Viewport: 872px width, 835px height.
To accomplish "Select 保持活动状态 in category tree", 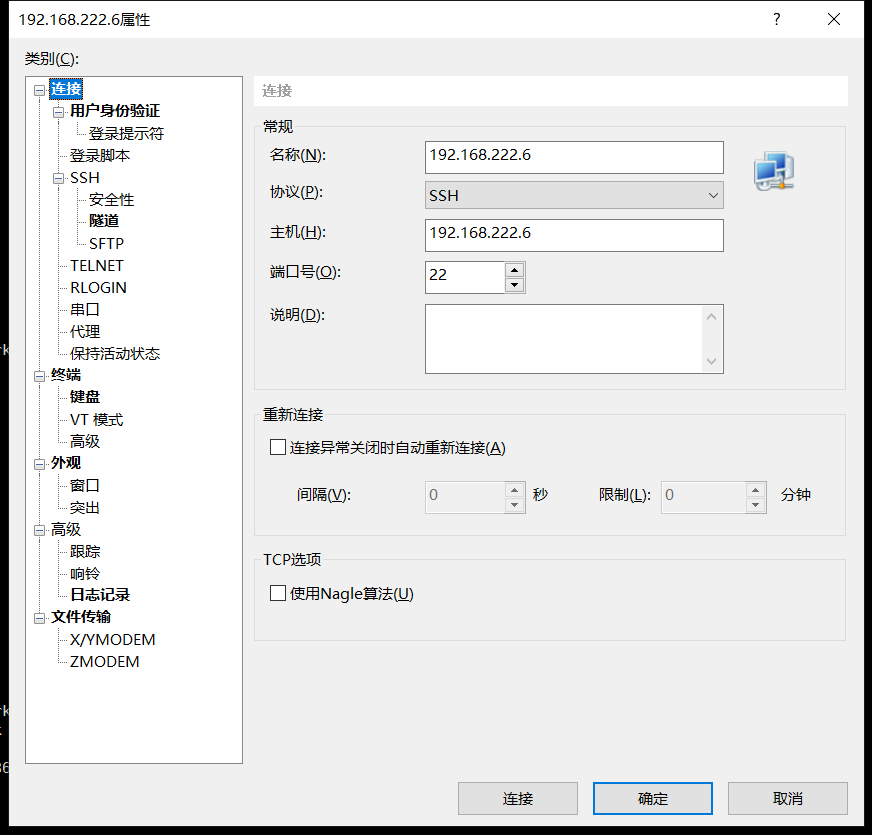I will 115,353.
